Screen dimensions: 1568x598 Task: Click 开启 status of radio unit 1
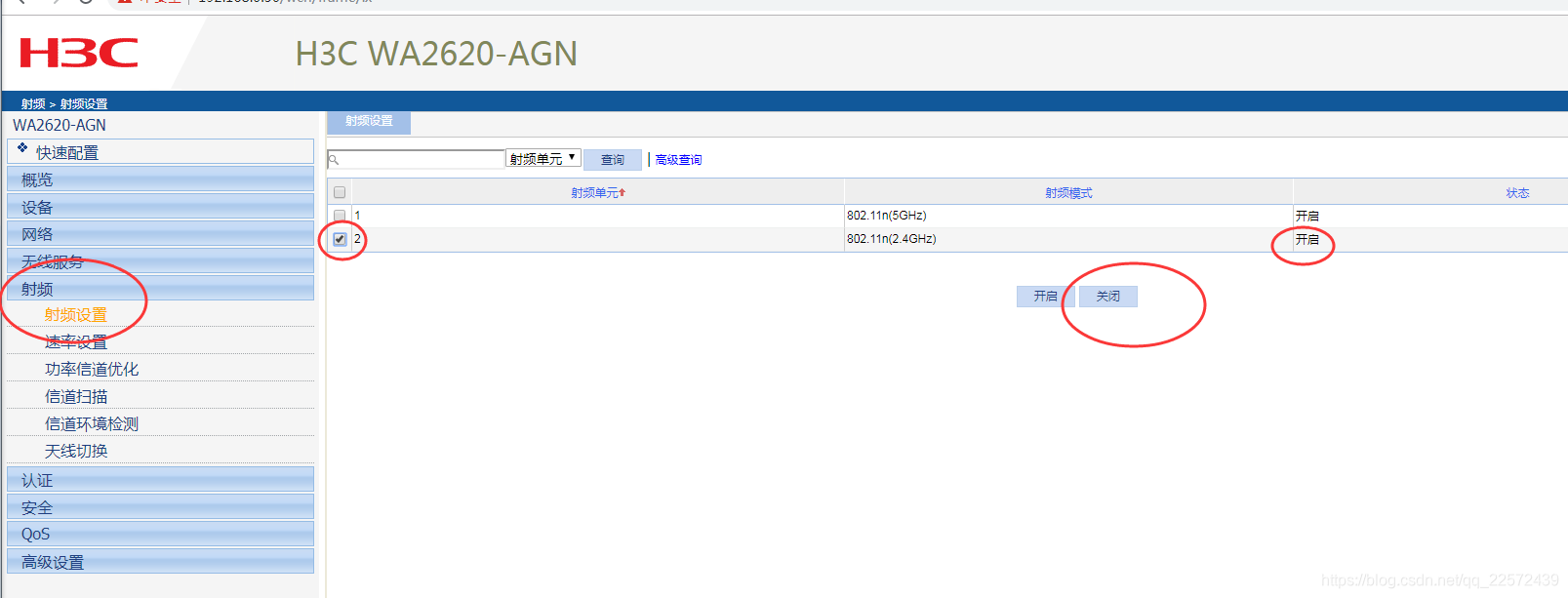point(1307,216)
